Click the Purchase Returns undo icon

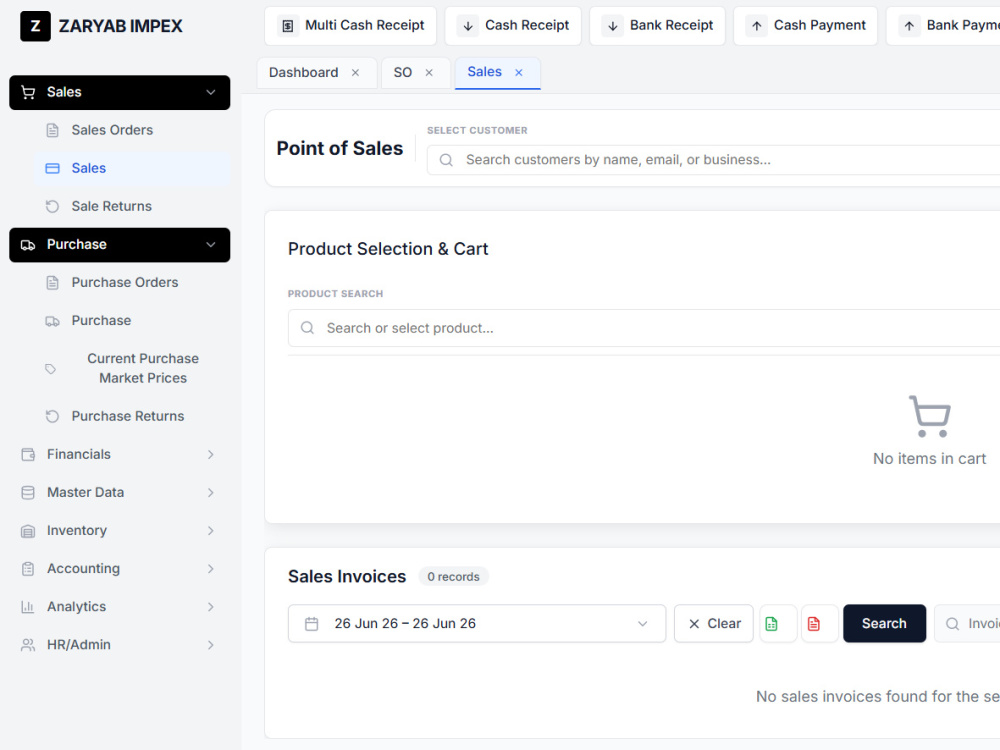tap(52, 416)
